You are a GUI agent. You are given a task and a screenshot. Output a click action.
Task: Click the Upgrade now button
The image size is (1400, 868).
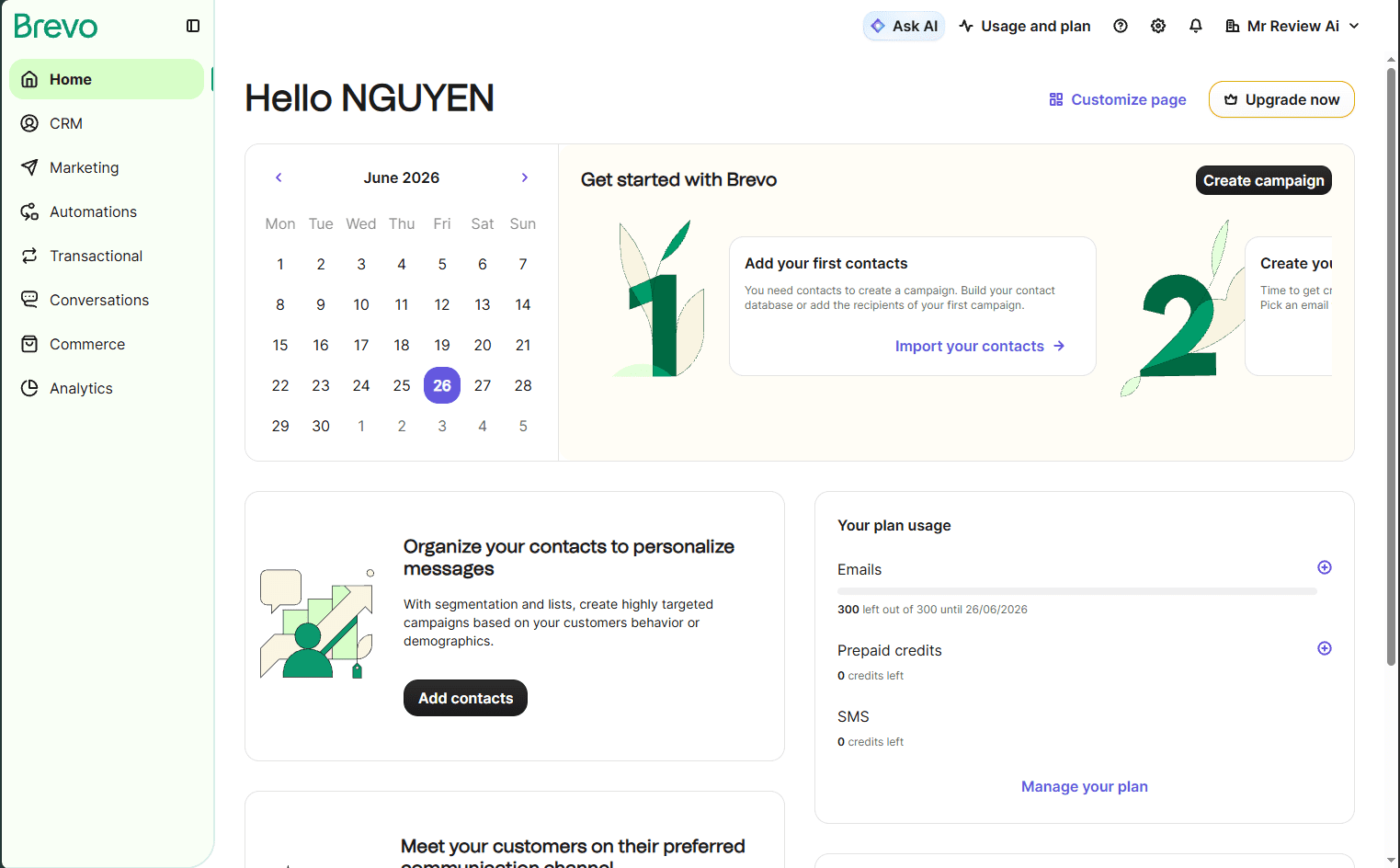point(1281,99)
